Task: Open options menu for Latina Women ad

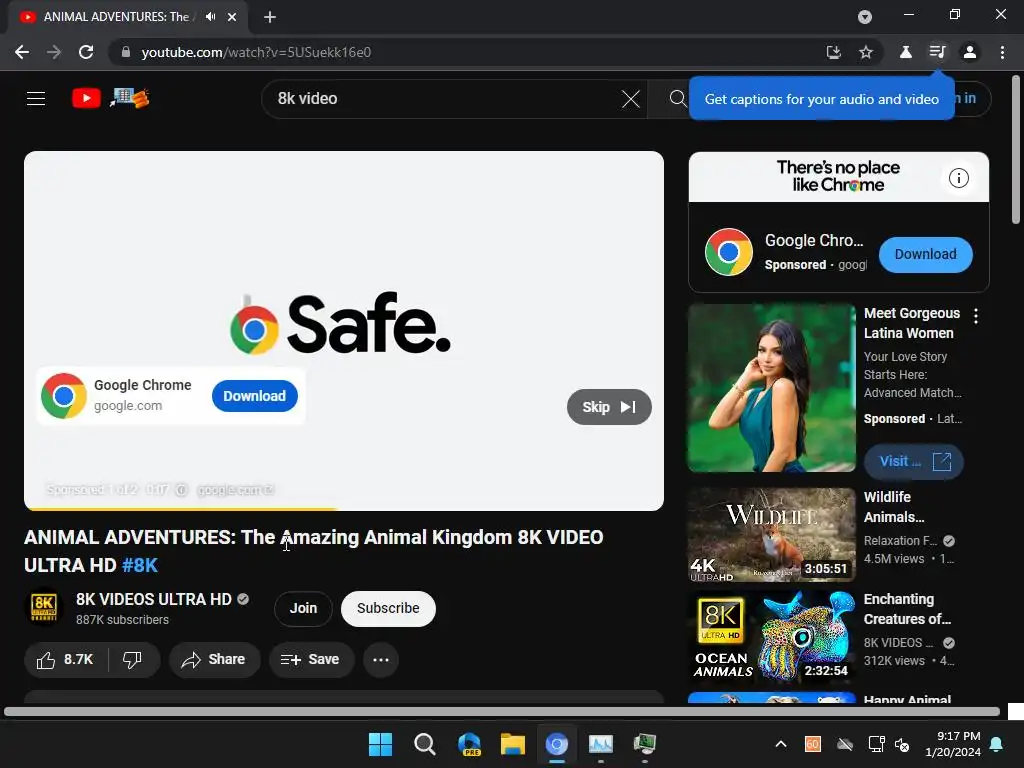Action: tap(976, 316)
